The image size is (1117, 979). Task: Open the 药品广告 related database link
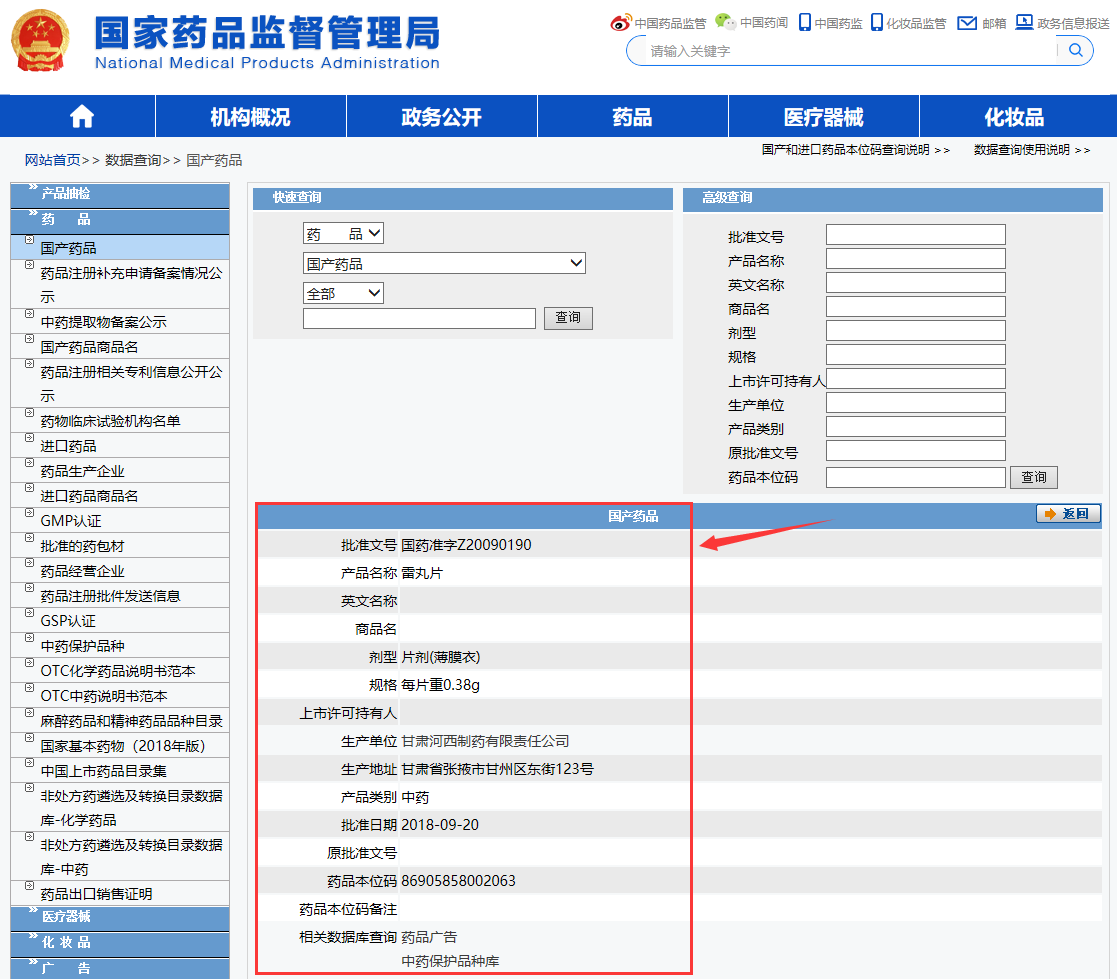429,937
